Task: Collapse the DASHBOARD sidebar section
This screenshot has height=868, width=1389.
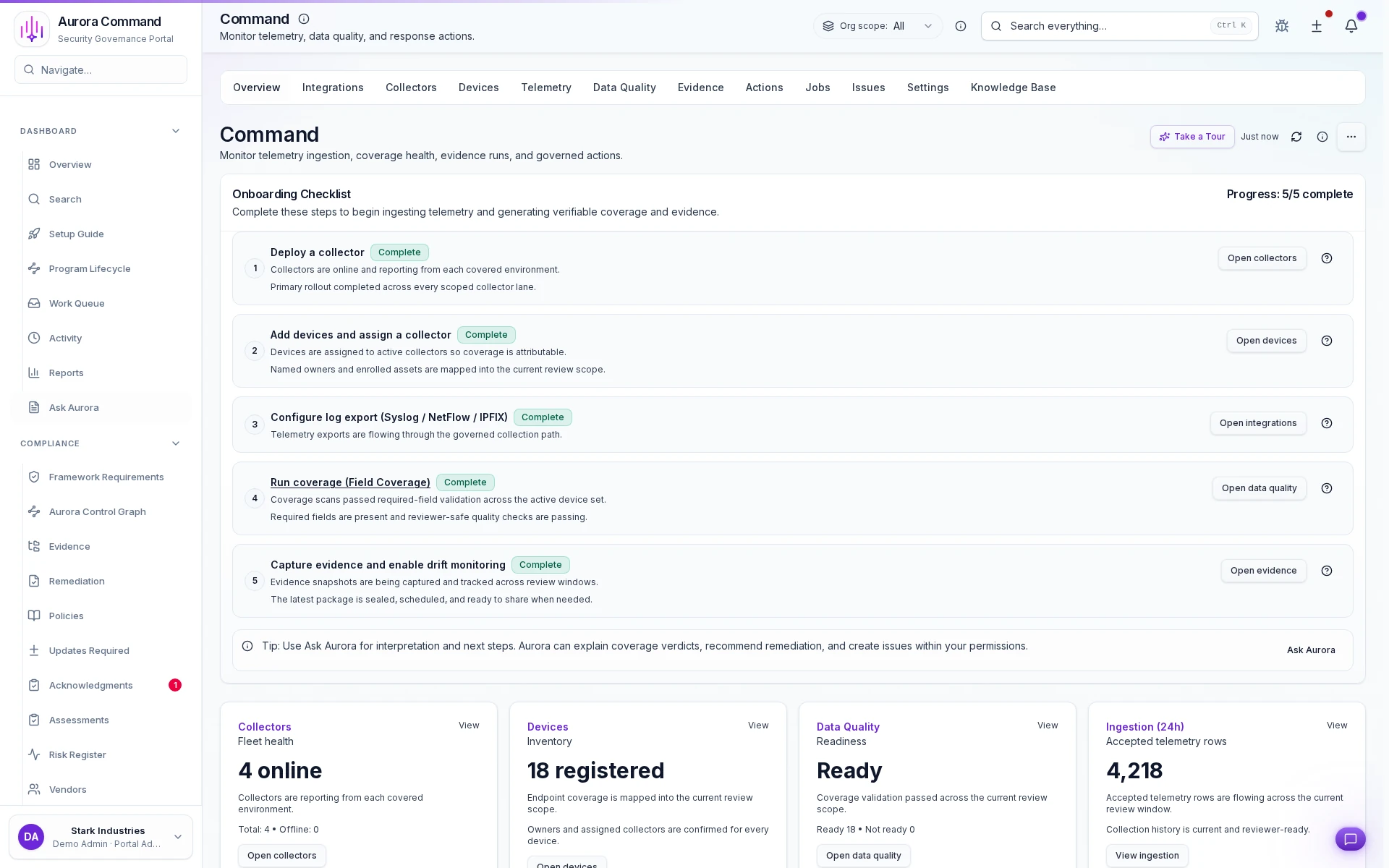Action: point(175,131)
